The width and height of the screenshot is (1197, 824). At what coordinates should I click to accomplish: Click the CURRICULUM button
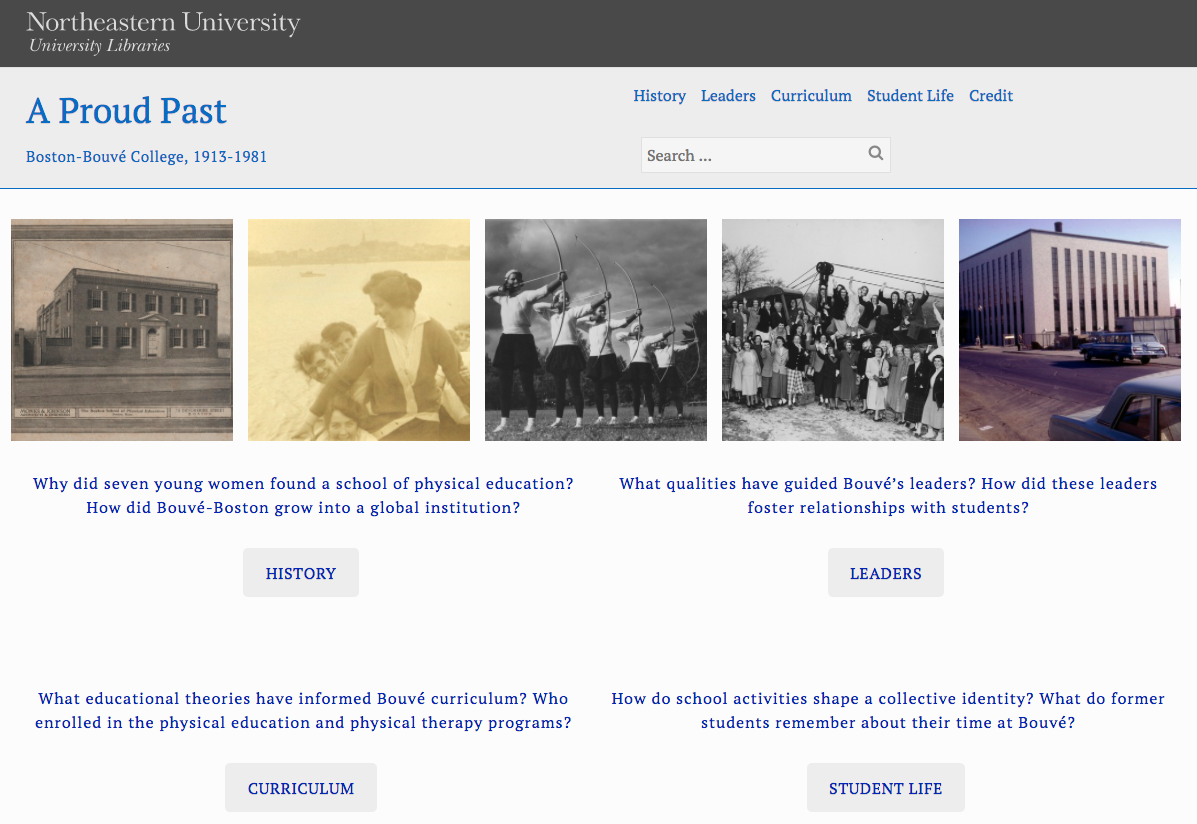[x=301, y=788]
